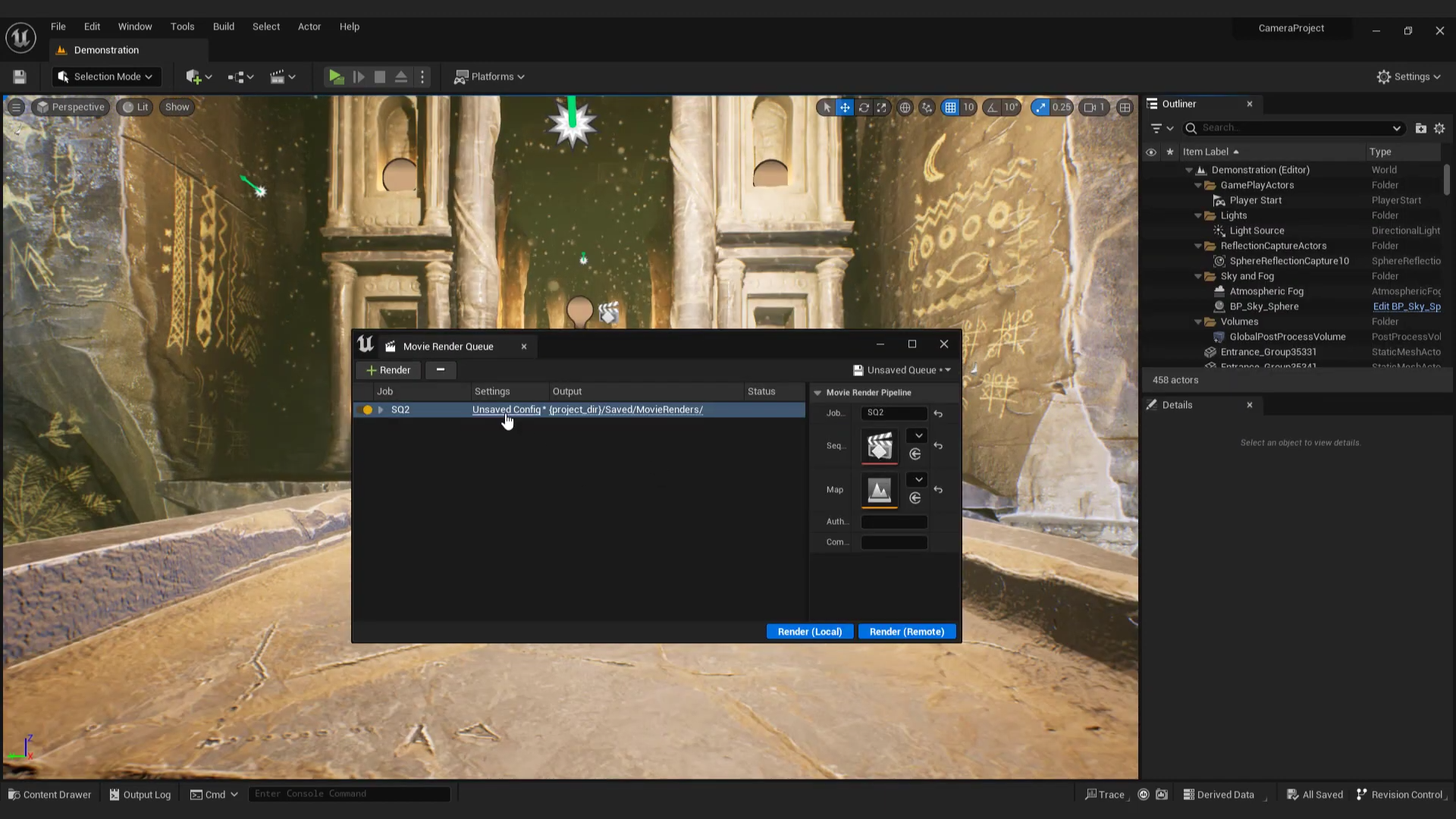Click the save level floppy disk icon
The width and height of the screenshot is (1456, 819).
20,77
